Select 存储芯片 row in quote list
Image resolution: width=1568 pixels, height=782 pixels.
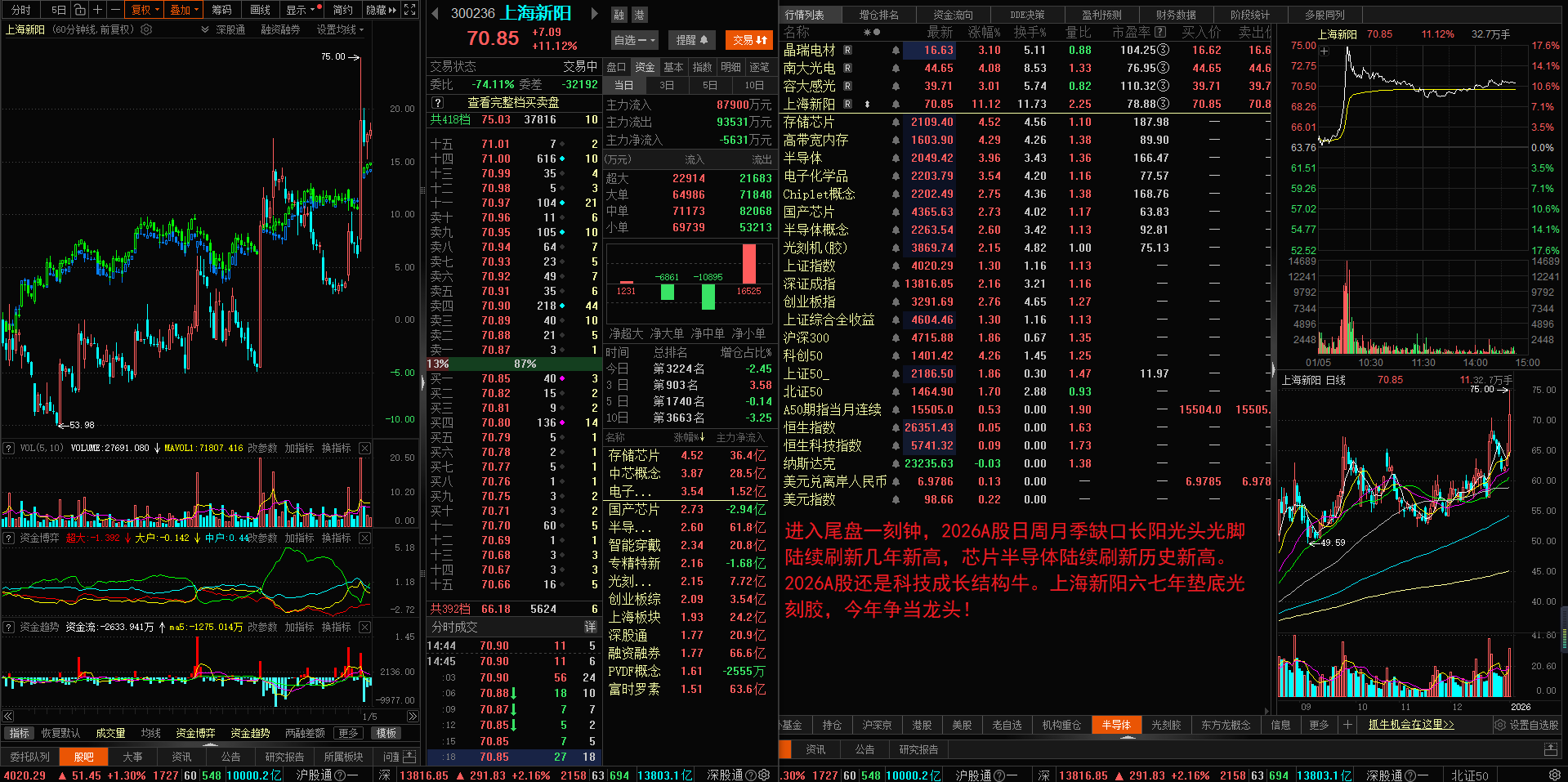click(1025, 122)
